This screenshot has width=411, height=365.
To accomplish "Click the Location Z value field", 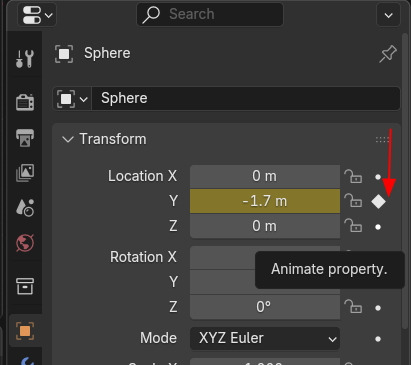I will (x=265, y=226).
